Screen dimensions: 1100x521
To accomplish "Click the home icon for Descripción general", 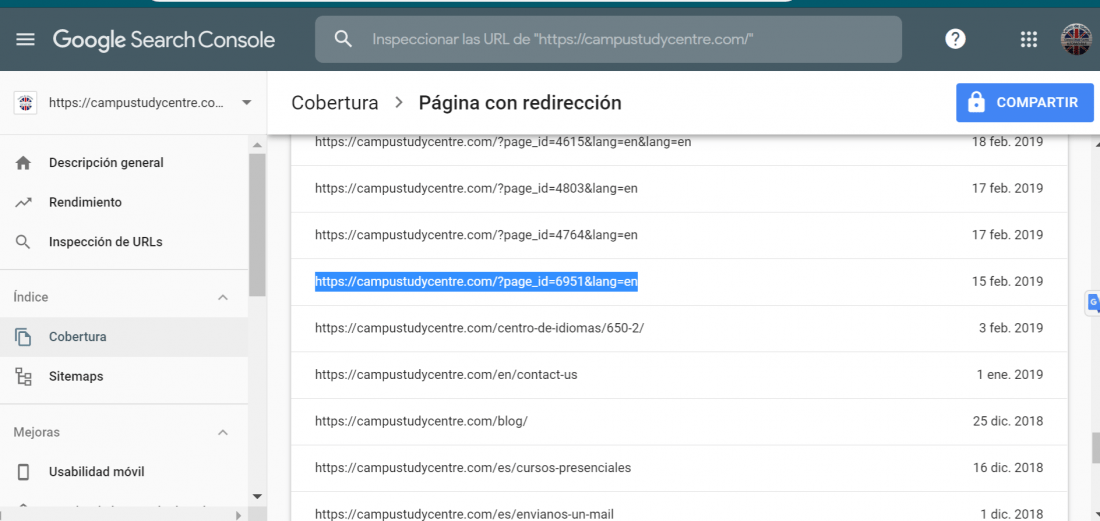I will tap(23, 163).
